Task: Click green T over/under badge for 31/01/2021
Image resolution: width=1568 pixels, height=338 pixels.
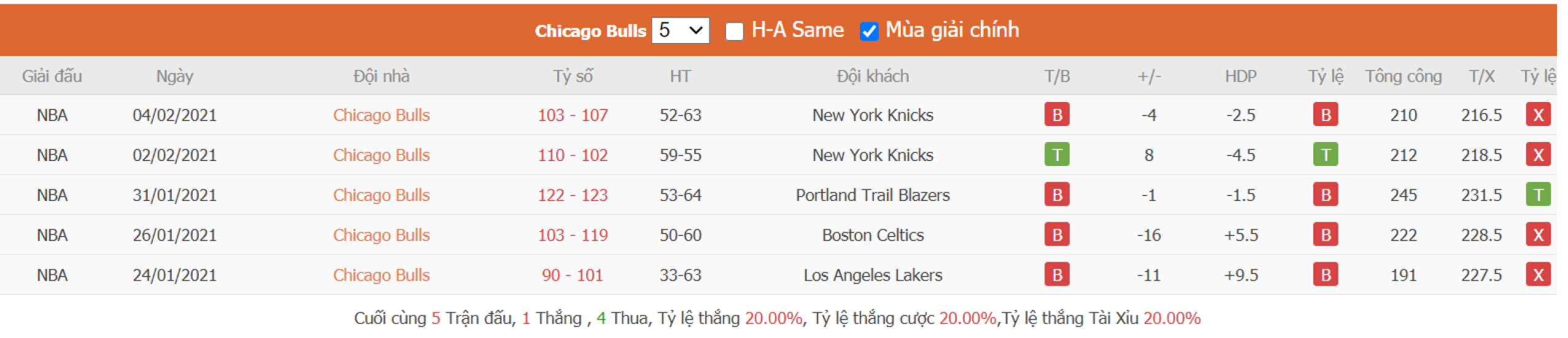Action: 1537,195
